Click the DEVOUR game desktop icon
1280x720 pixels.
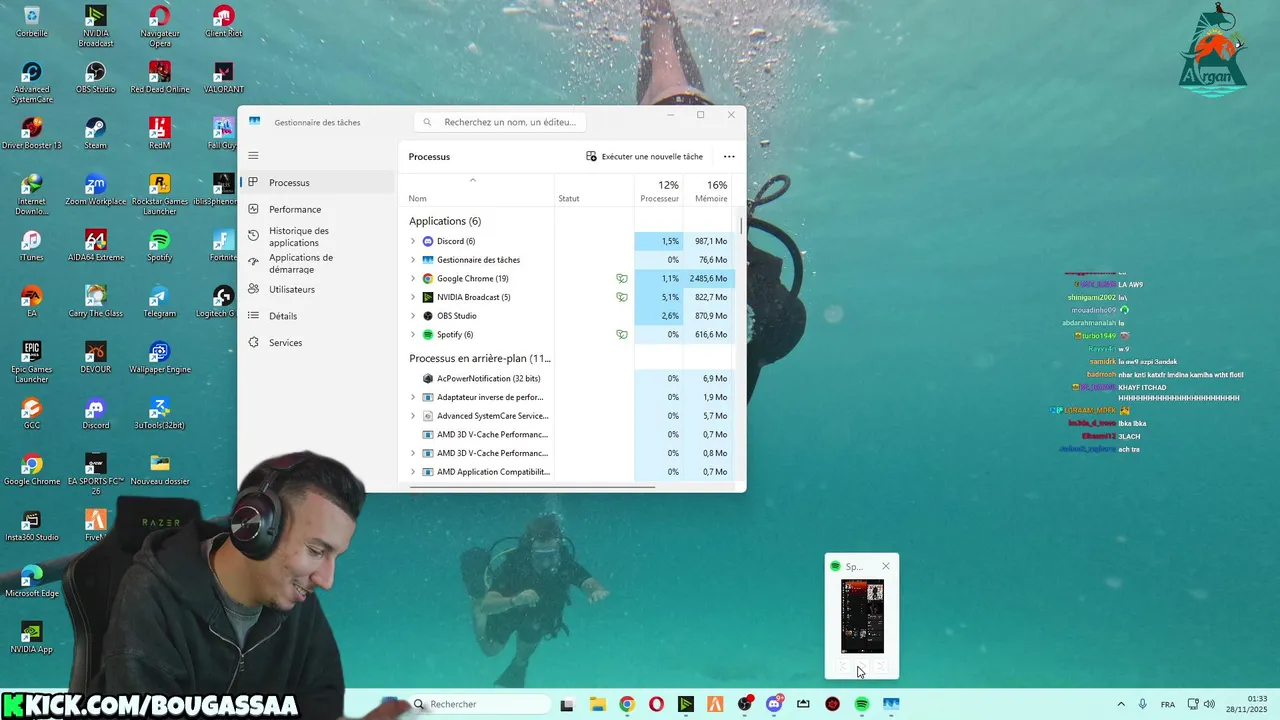coord(95,357)
